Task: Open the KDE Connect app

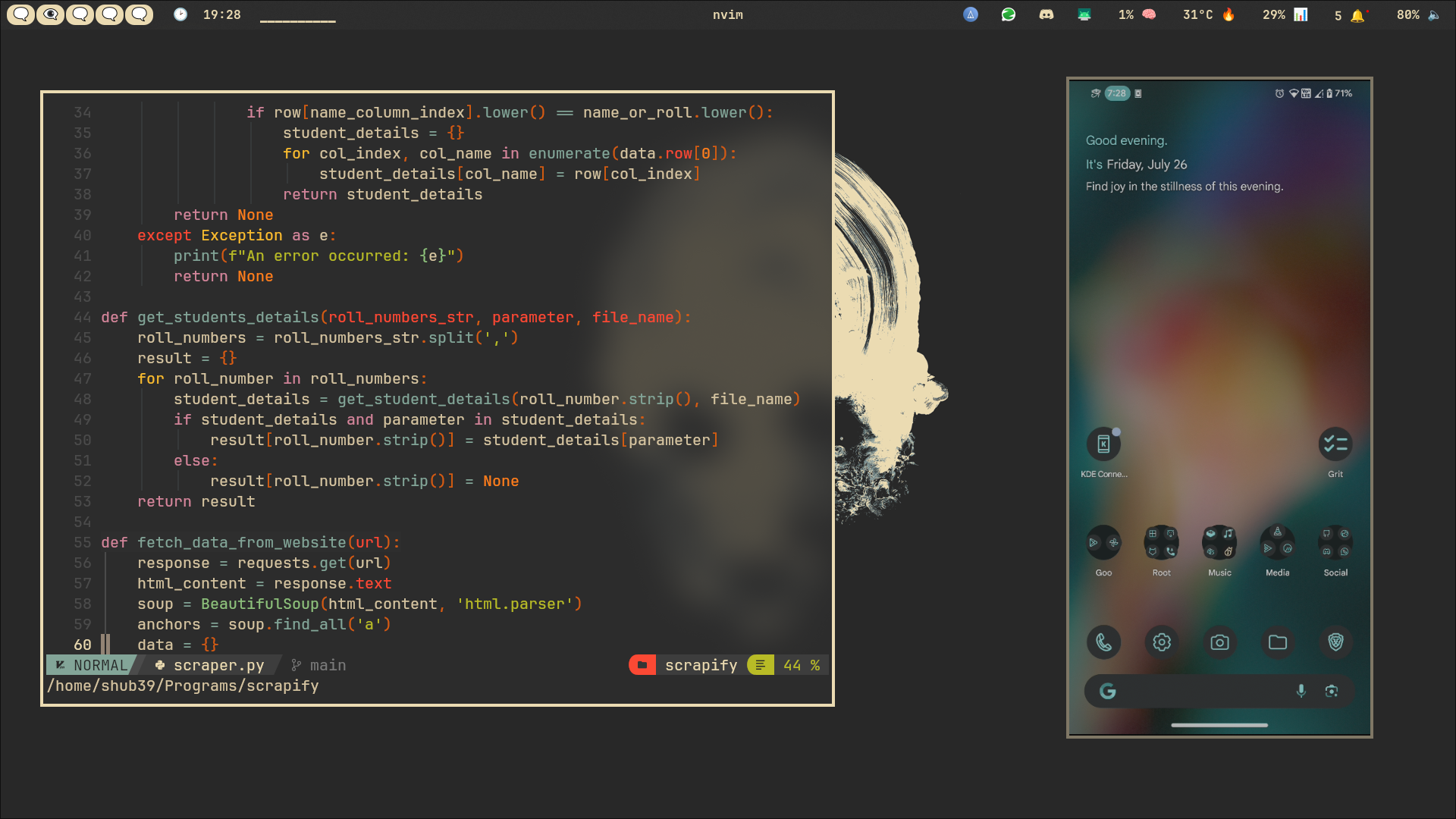Action: pos(1103,444)
